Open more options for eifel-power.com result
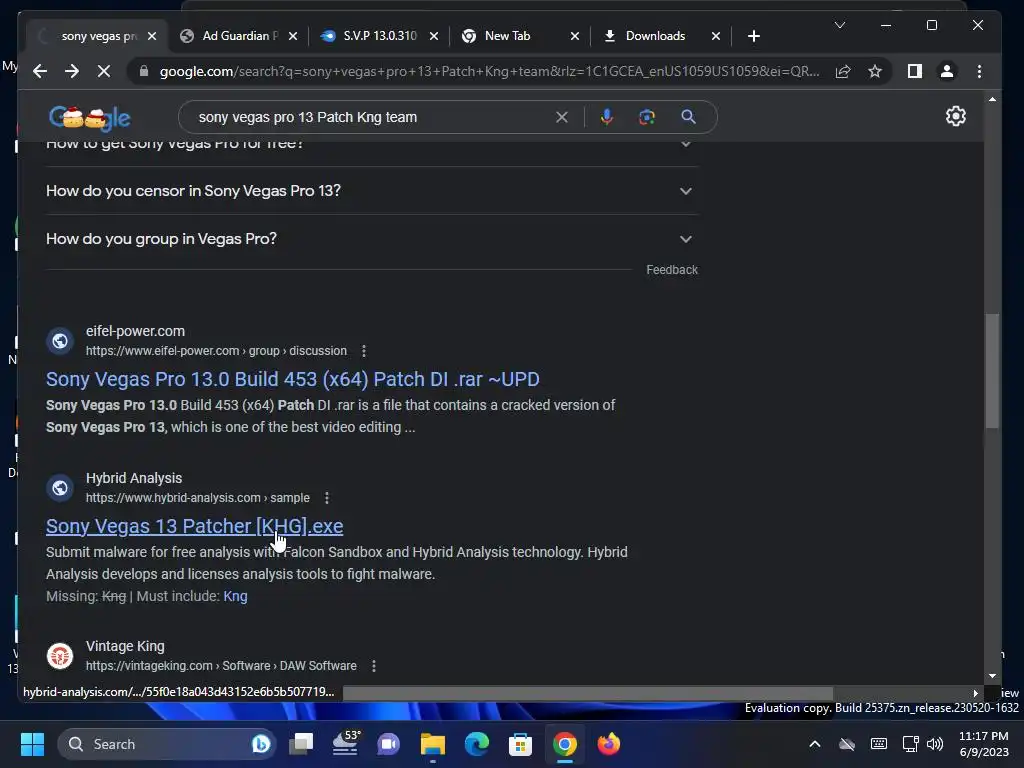The image size is (1024, 768). [x=364, y=351]
